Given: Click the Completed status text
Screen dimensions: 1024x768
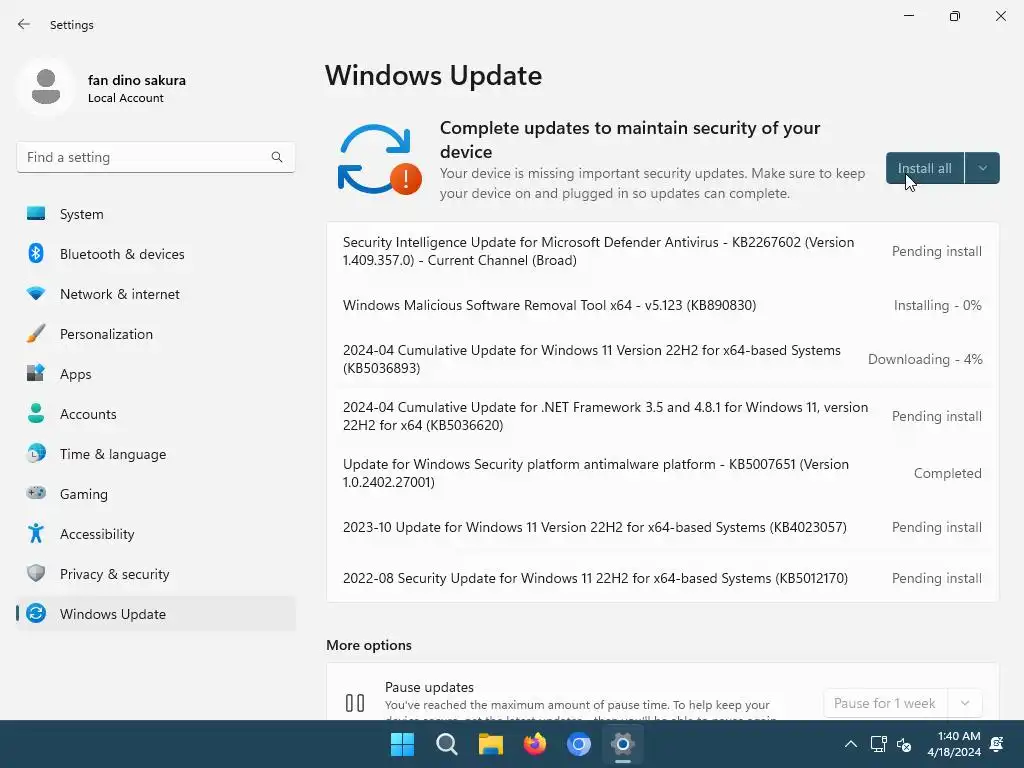Looking at the screenshot, I should (948, 473).
